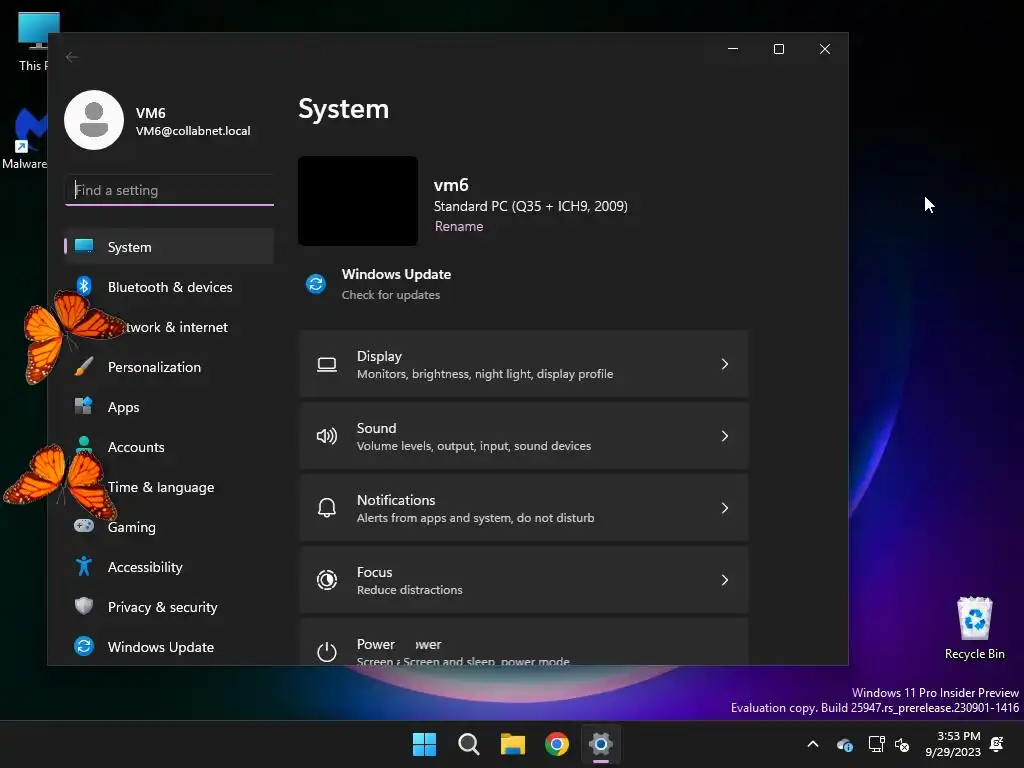Click the Rename link under vm6
Viewport: 1024px width, 768px height.
click(x=459, y=226)
